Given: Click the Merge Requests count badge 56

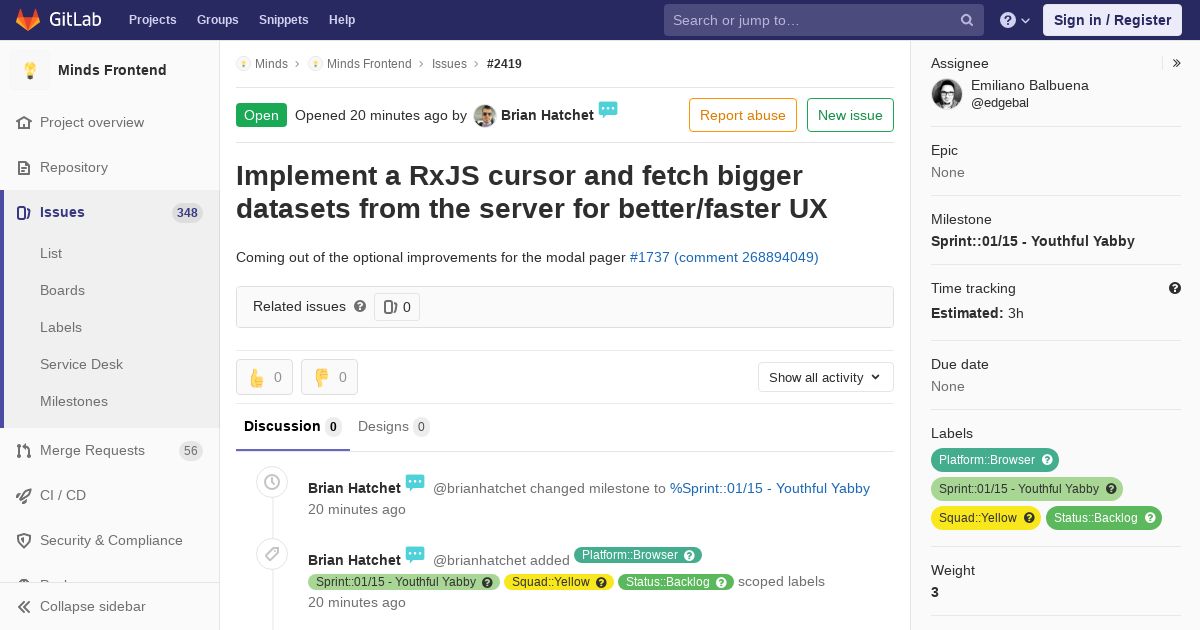Looking at the screenshot, I should coord(191,451).
